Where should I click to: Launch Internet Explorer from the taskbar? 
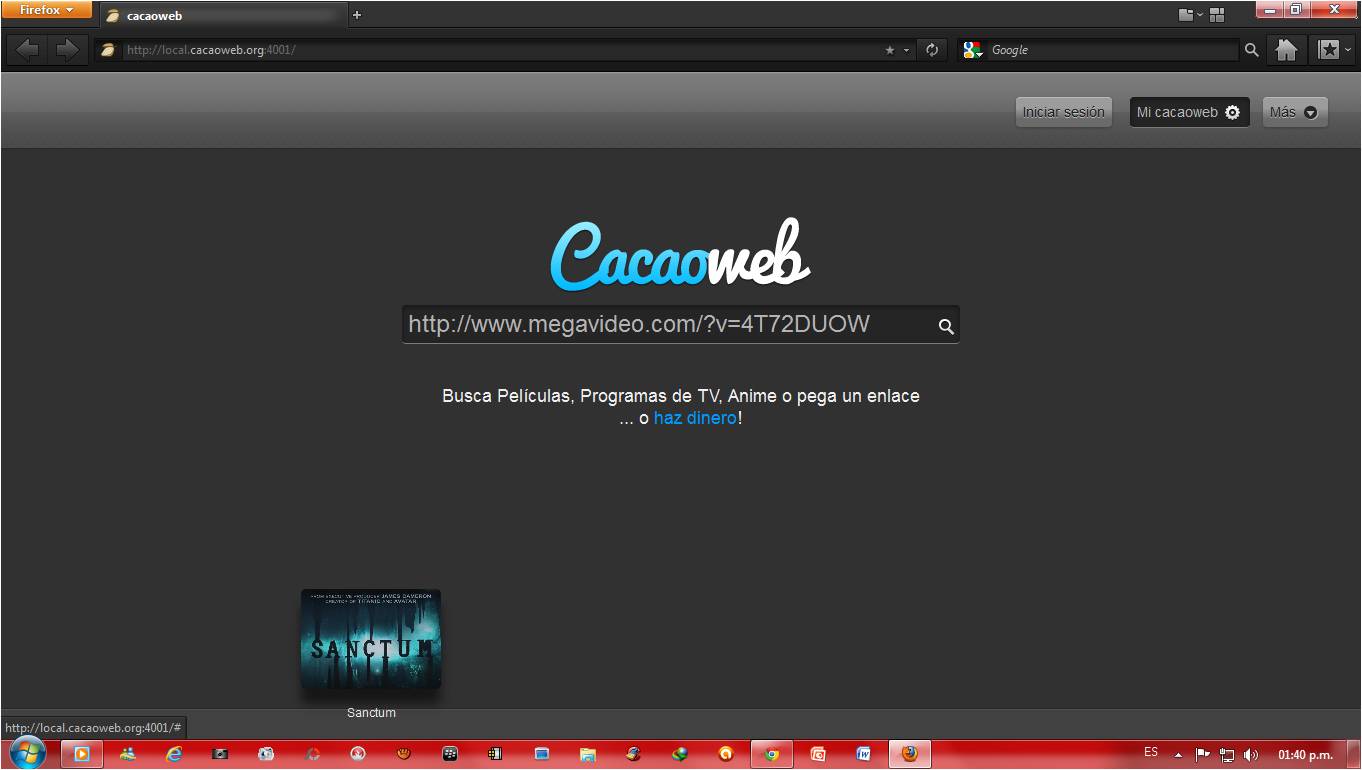tap(174, 754)
